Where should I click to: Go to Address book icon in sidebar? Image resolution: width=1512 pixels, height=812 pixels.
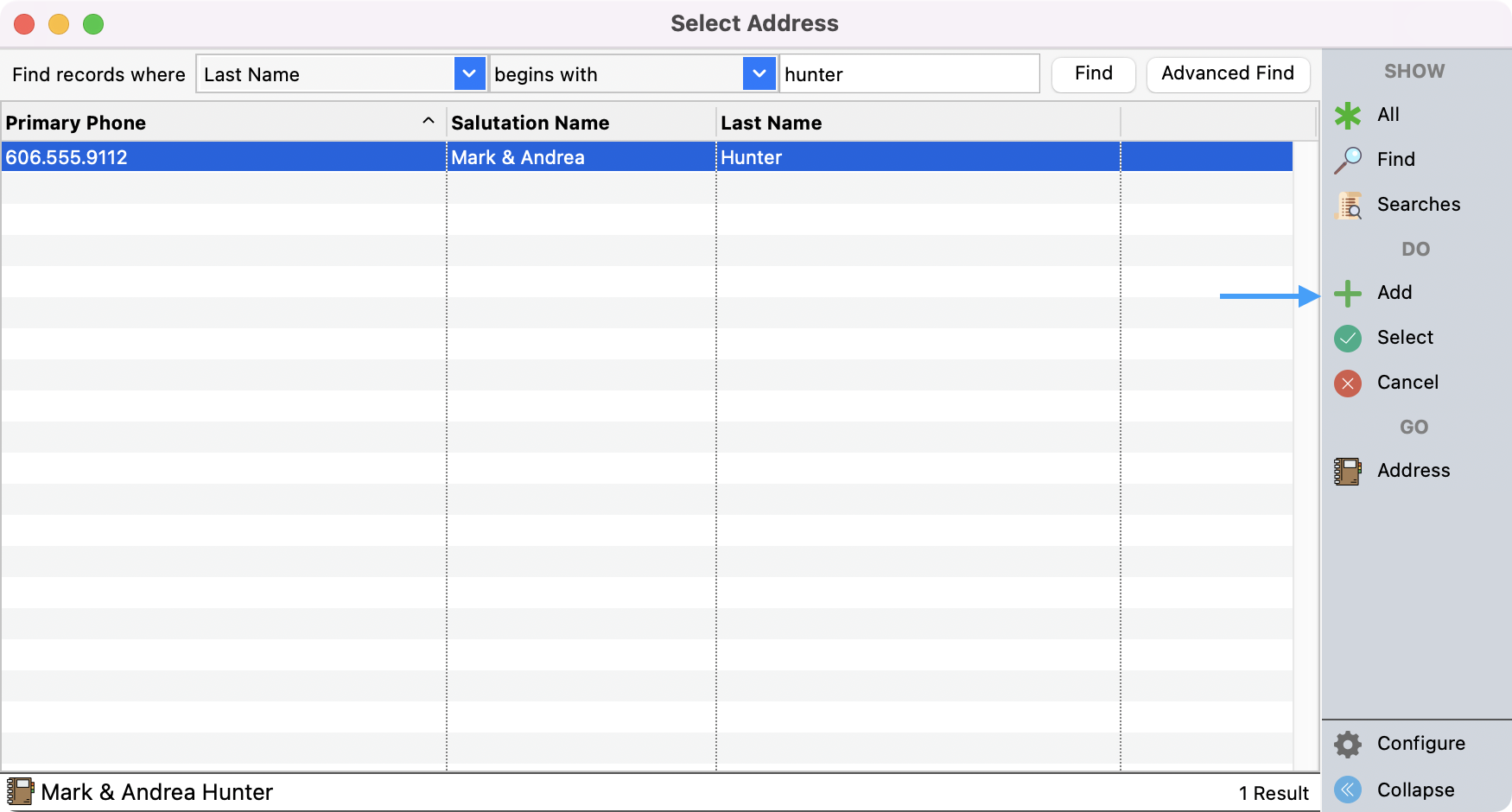tap(1347, 471)
